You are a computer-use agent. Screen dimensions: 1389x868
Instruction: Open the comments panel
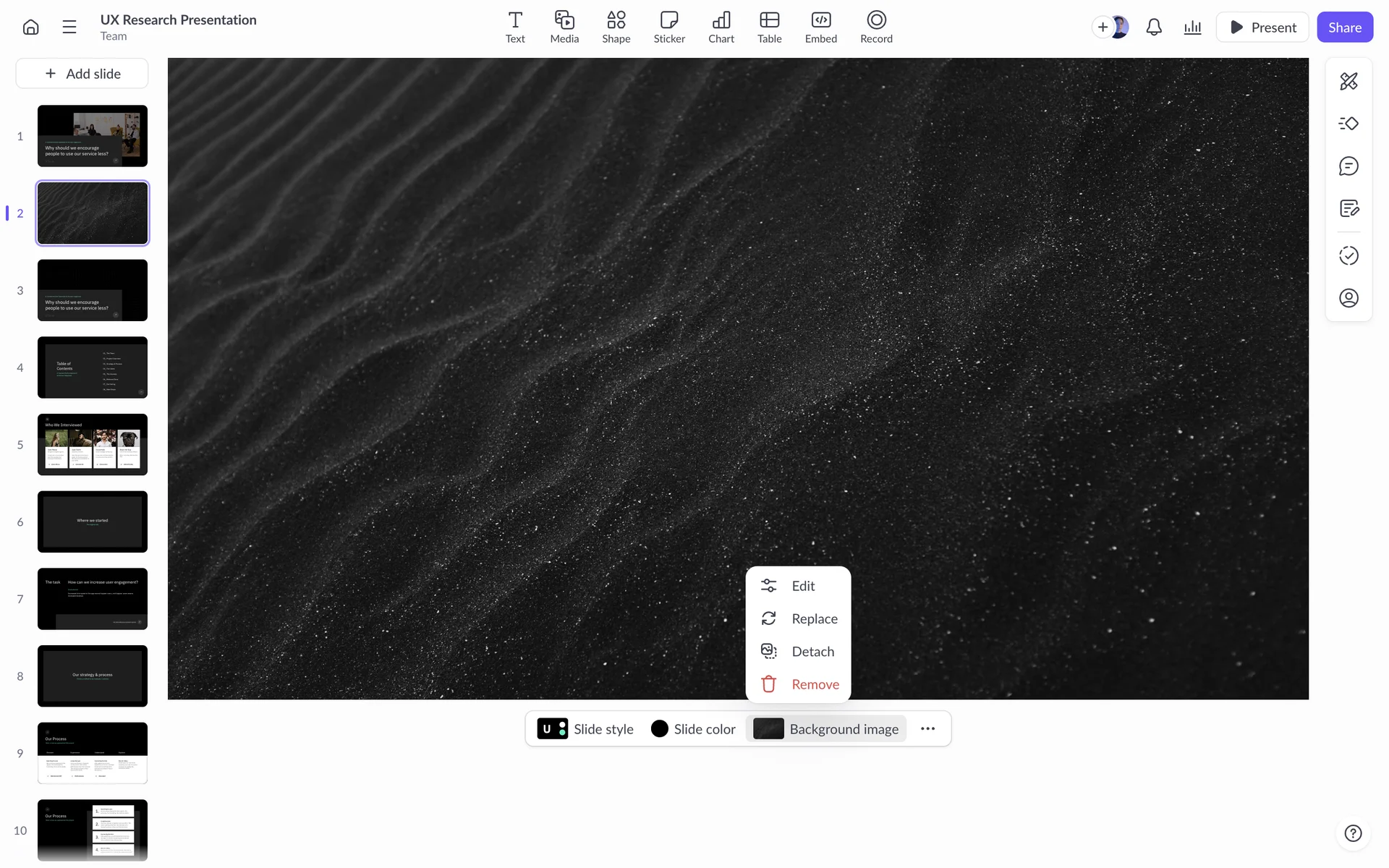coord(1348,166)
